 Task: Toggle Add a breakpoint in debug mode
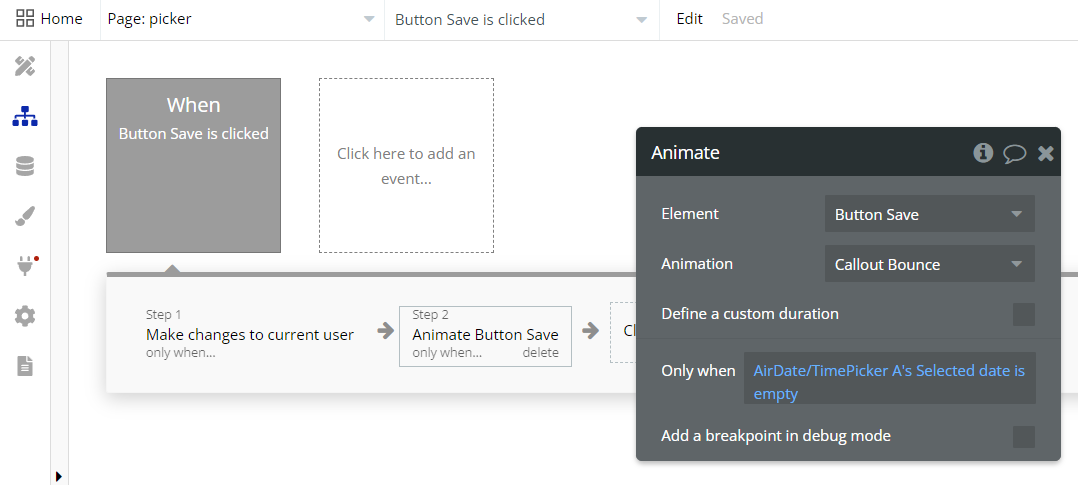[1023, 436]
